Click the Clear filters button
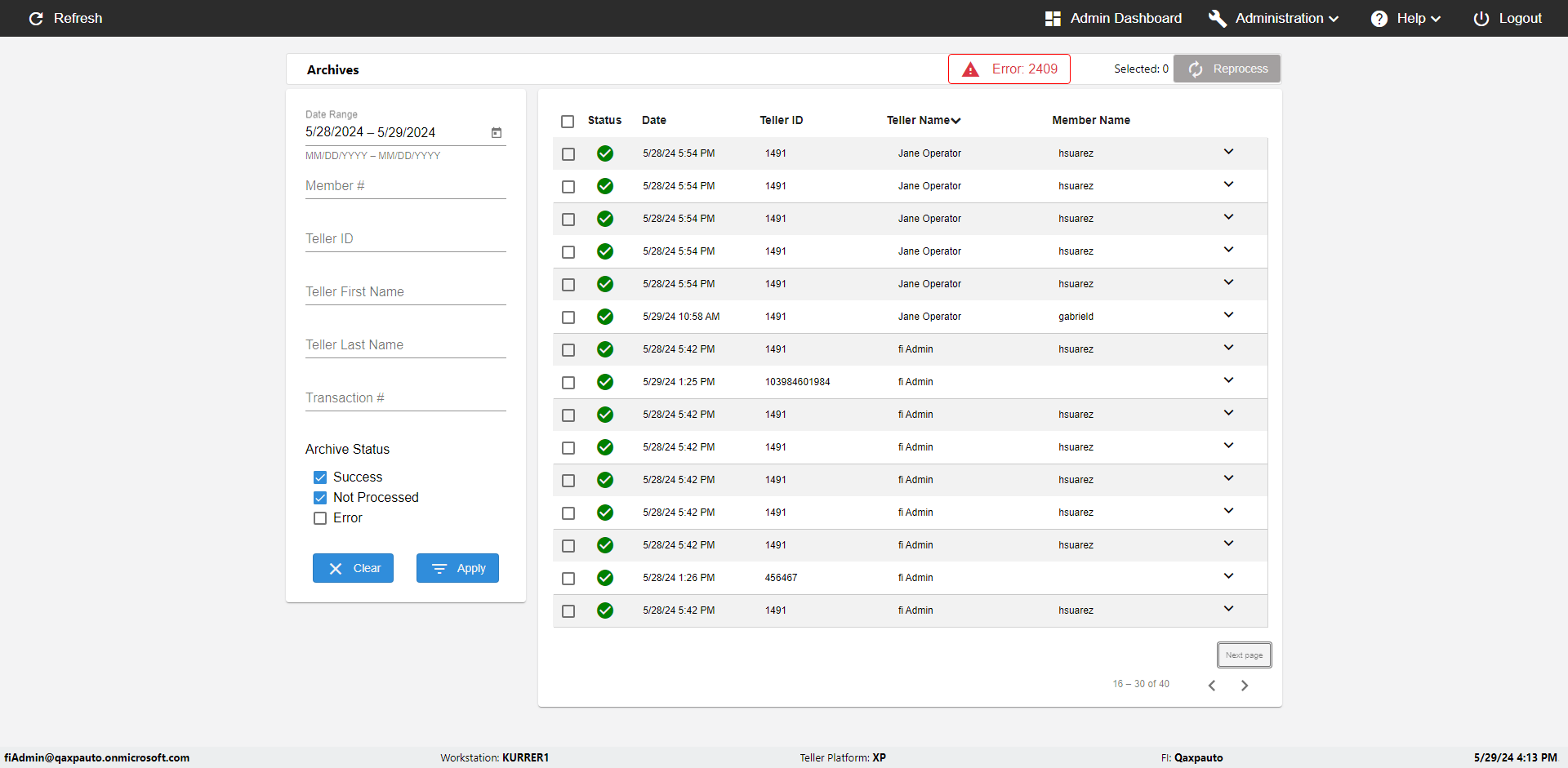 pos(353,568)
